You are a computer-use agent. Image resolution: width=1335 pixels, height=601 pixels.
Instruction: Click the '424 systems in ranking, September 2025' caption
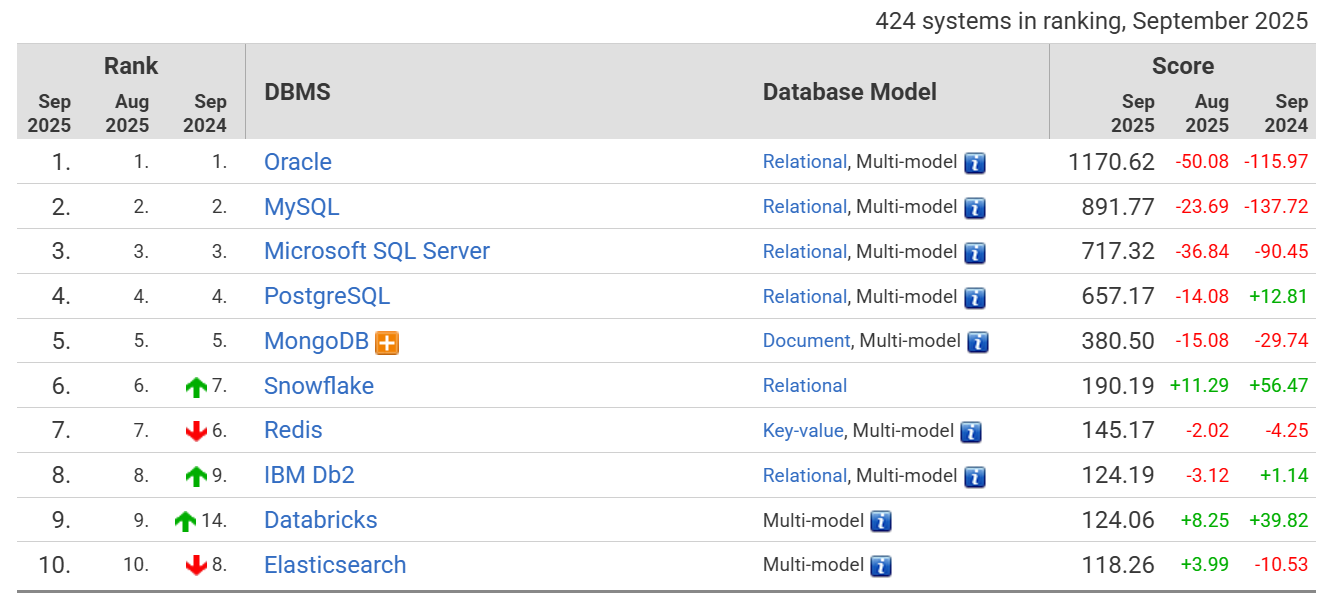(x=1092, y=21)
